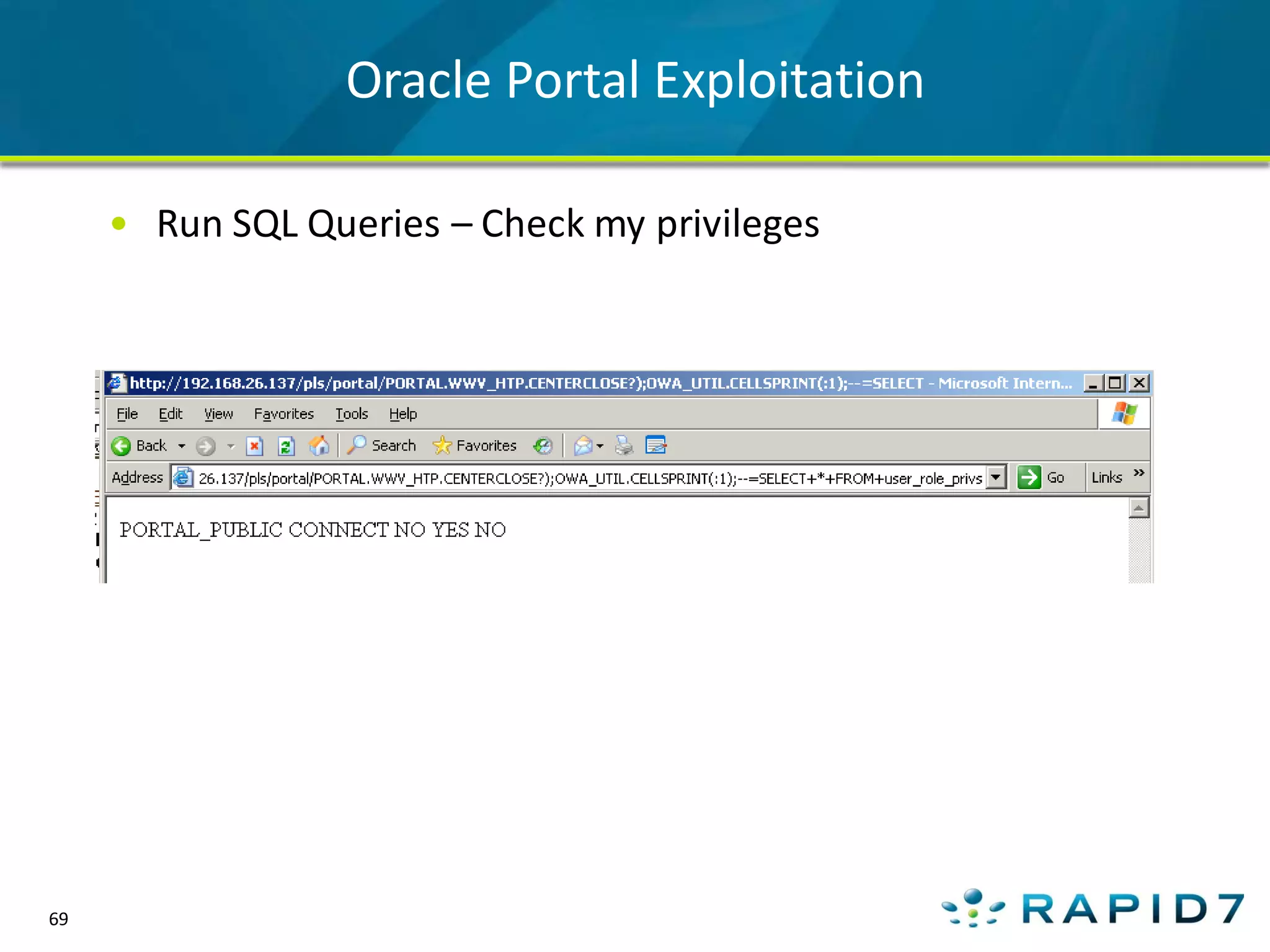Expand the Links chevron overflow

tap(1139, 472)
